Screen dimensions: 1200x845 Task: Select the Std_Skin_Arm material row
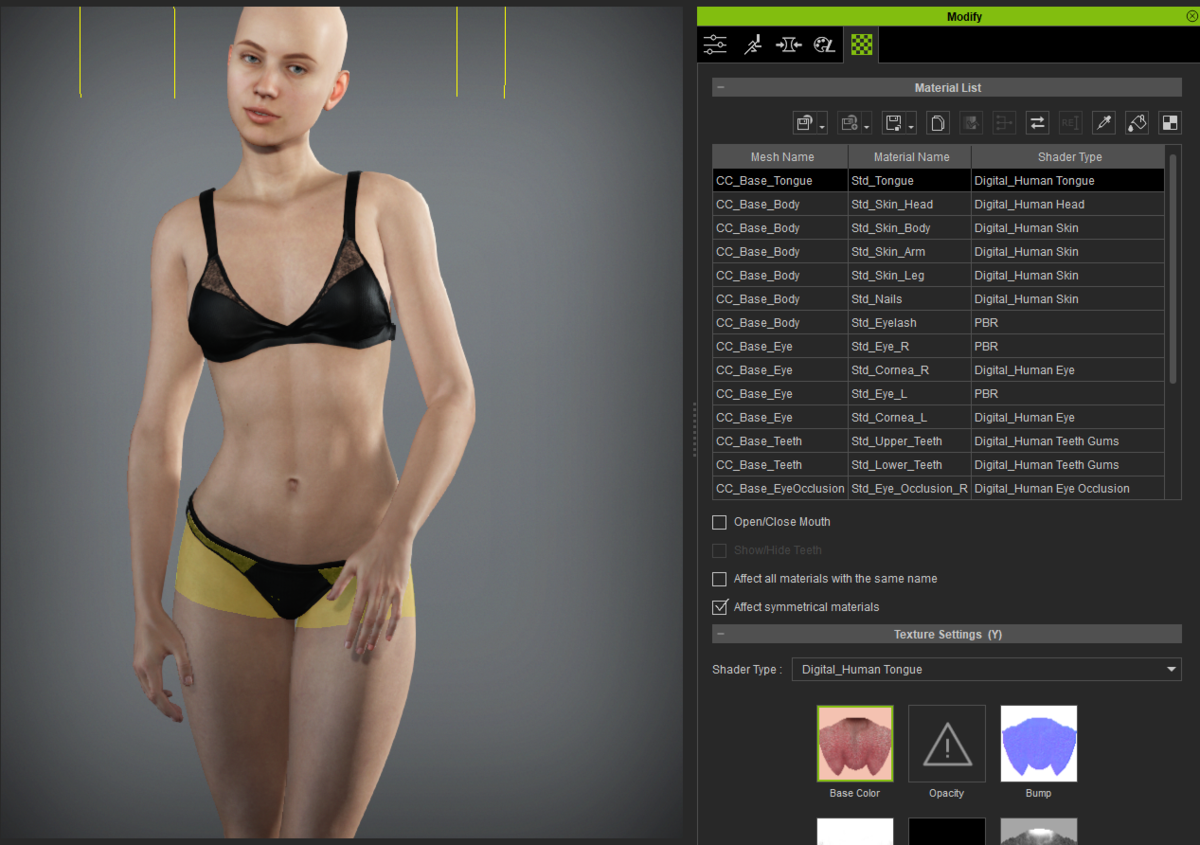(938, 252)
